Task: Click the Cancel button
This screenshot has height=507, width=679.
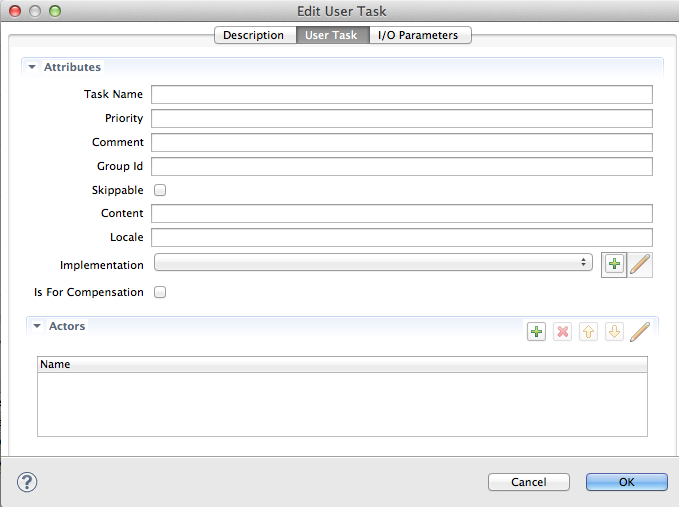Action: [528, 482]
